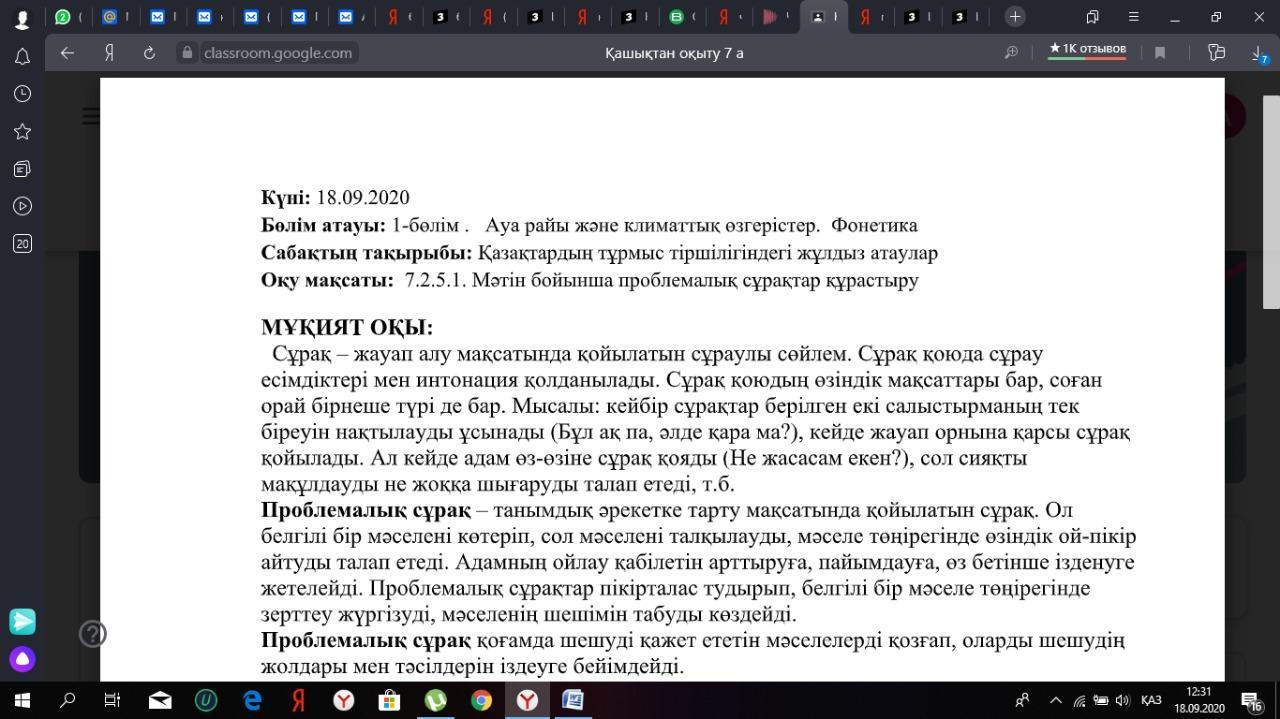Switch to the sound waveform tab
The image size is (1280, 719).
coord(770,17)
